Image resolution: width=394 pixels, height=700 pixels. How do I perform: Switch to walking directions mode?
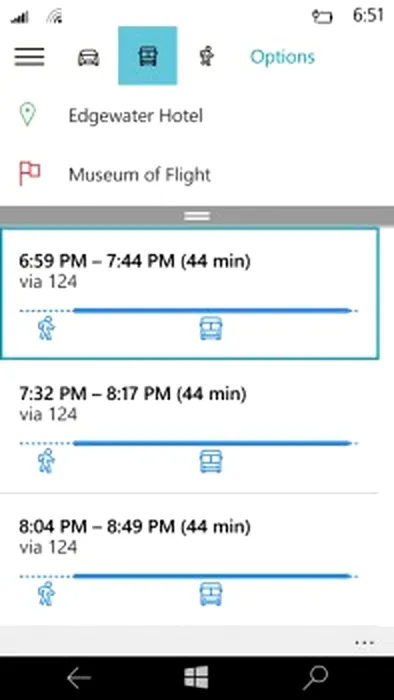pyautogui.click(x=206, y=57)
